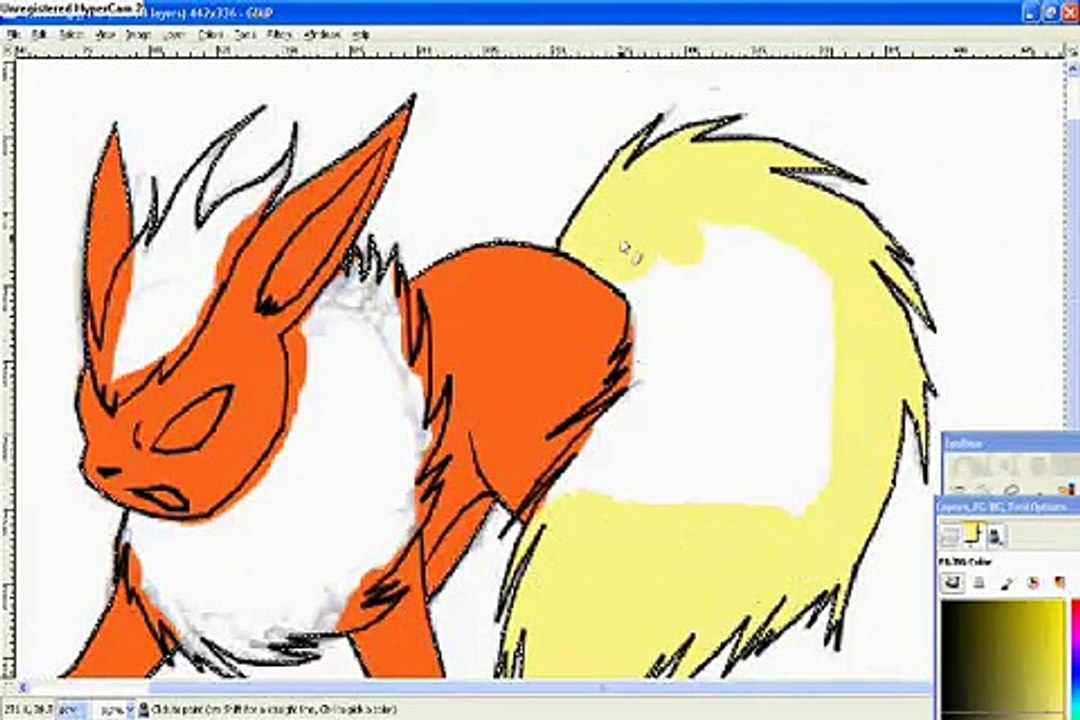The image size is (1080, 720).
Task: Click the horizontal scrollbar thumb
Action: (539, 688)
